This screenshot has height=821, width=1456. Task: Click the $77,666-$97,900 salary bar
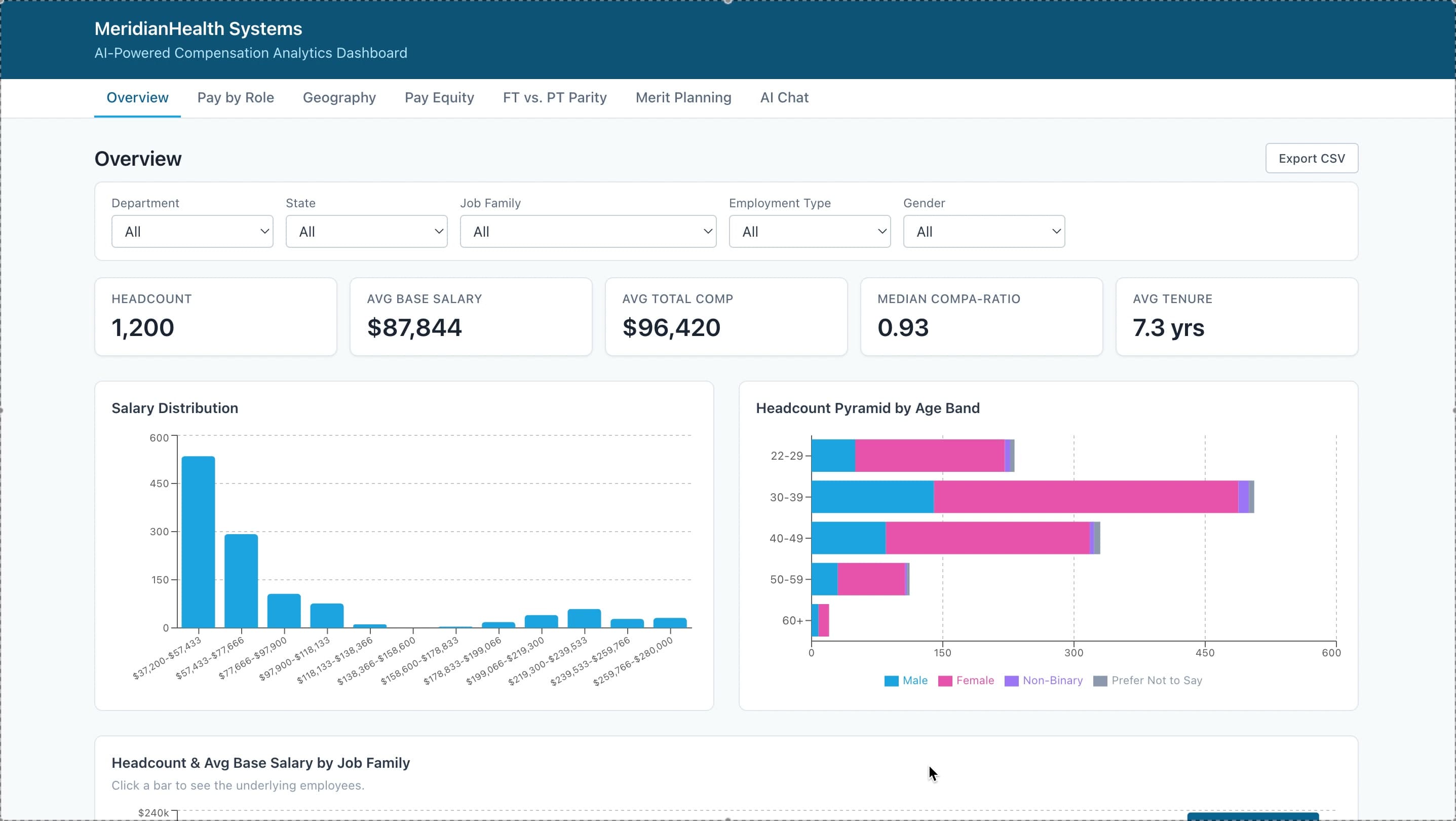[284, 611]
